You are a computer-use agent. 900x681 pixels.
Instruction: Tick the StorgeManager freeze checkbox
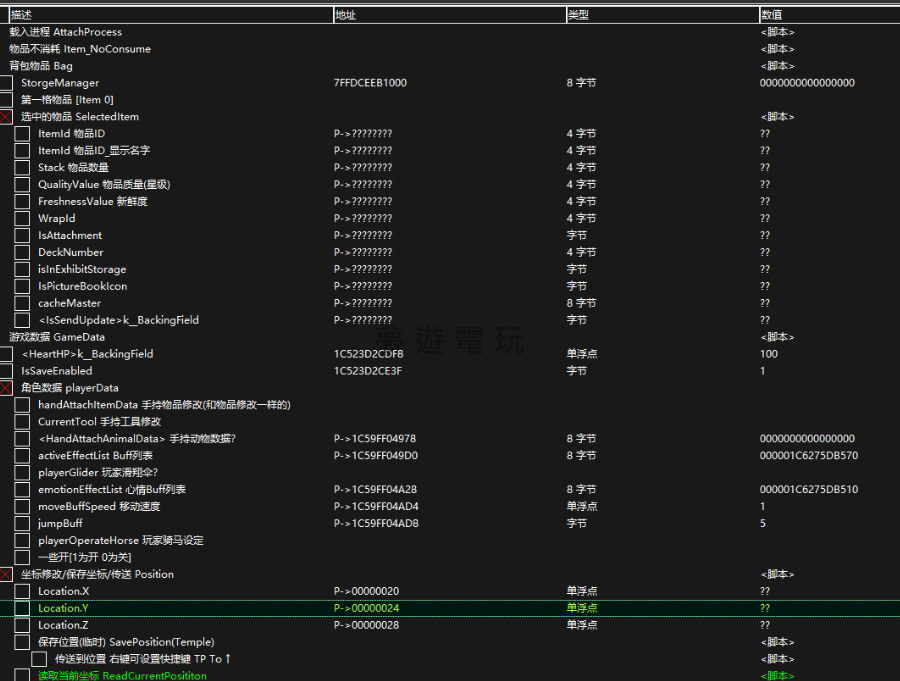tap(6, 83)
